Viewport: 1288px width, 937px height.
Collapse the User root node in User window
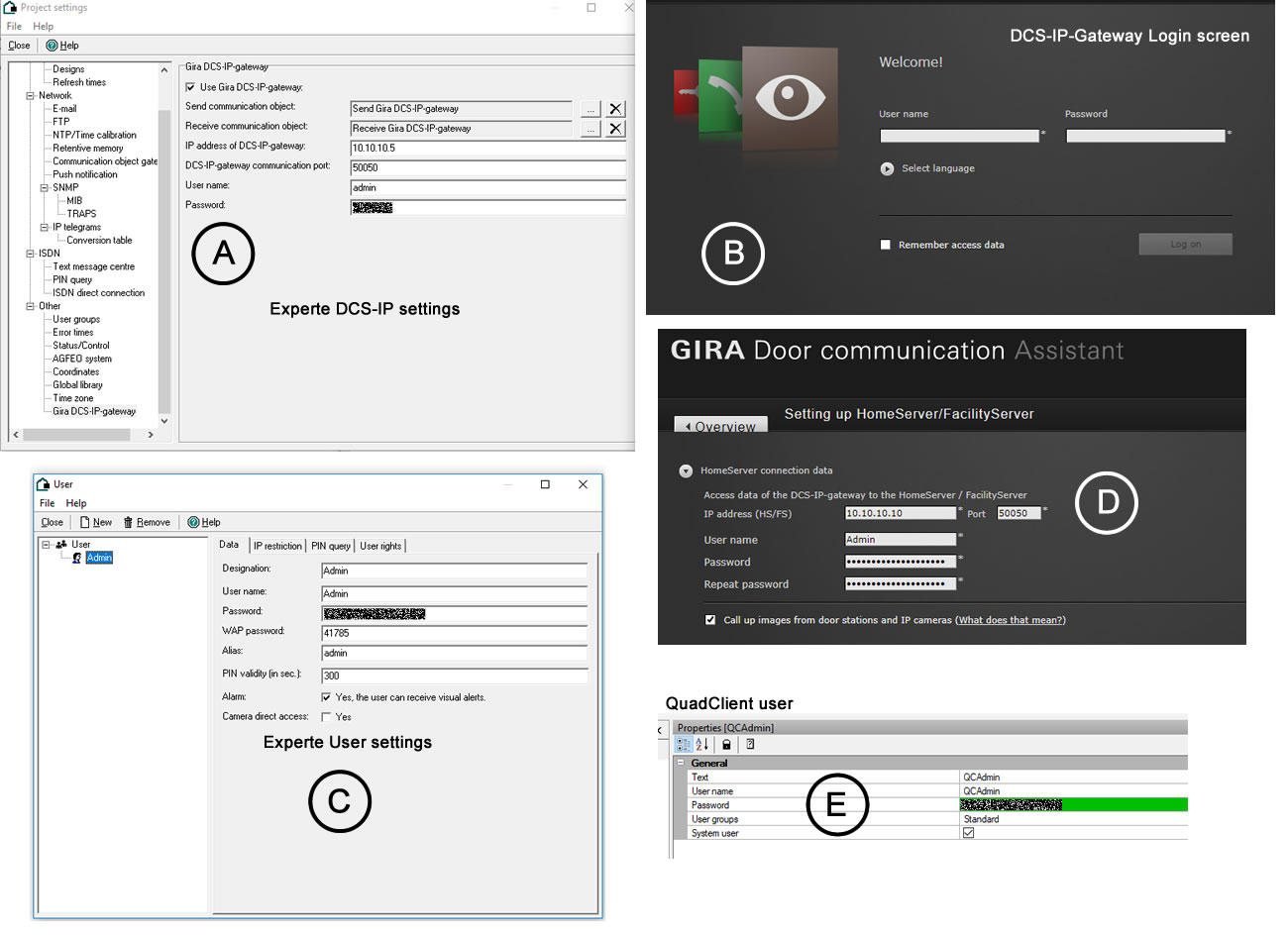tap(46, 545)
